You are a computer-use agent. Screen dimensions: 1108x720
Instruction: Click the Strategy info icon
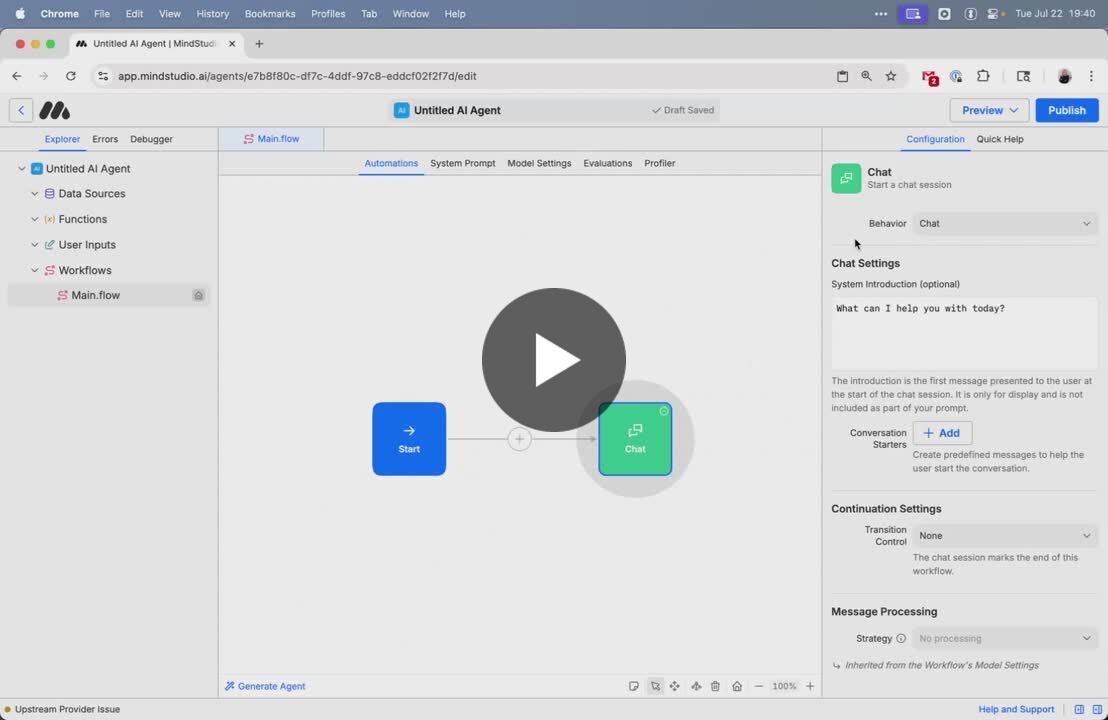901,638
